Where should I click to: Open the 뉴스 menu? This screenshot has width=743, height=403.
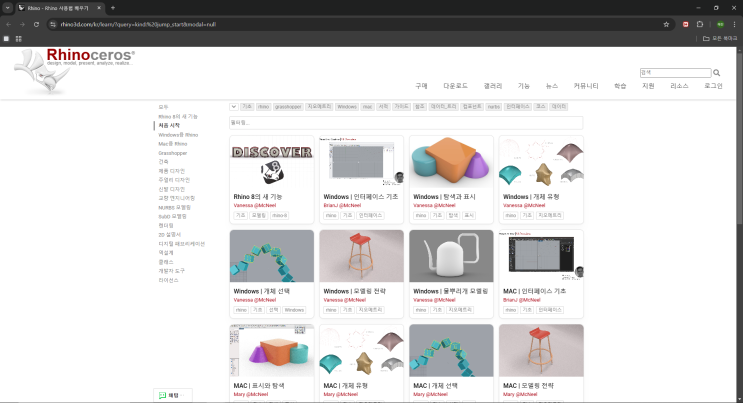point(552,86)
